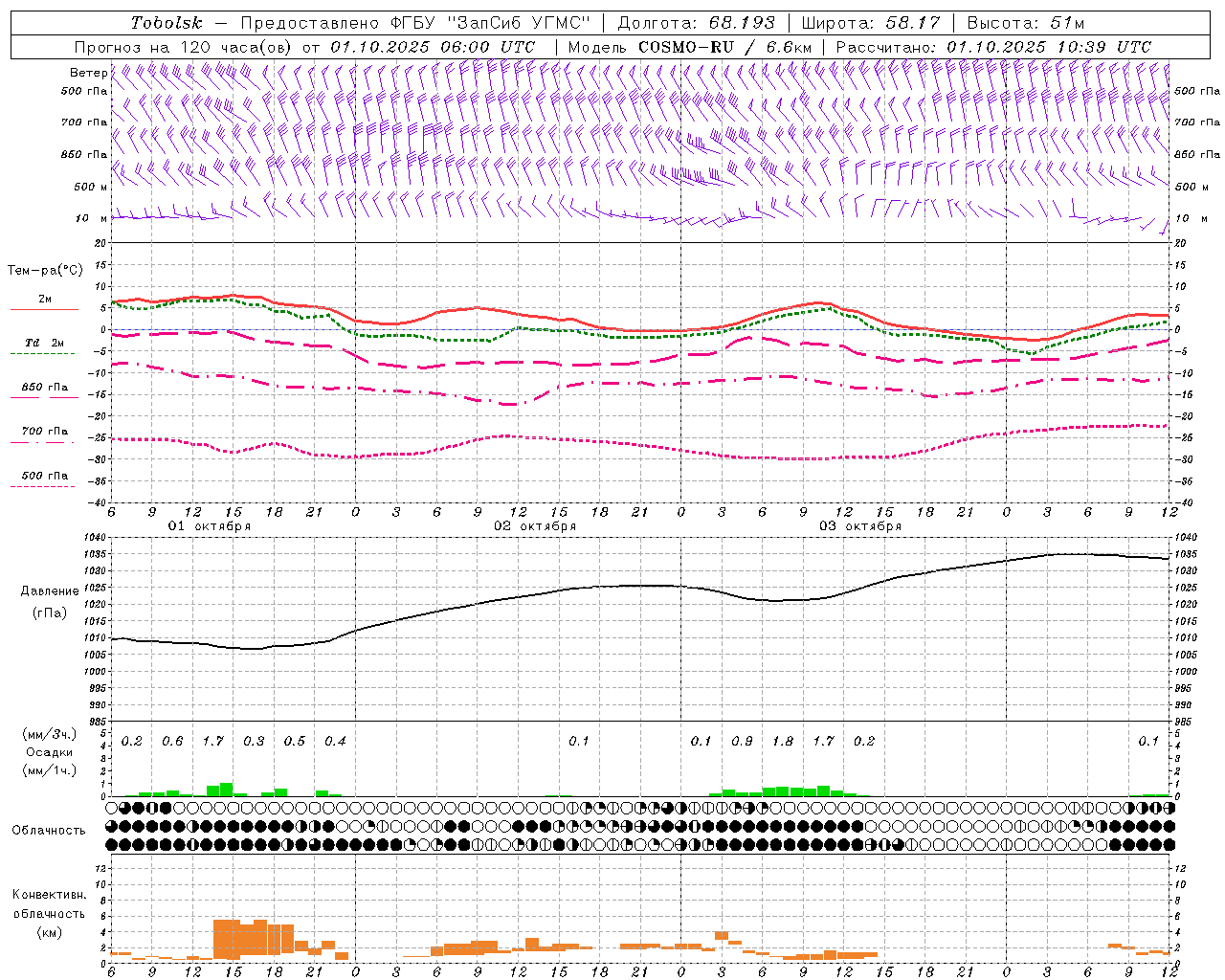Screen dimensions: 1225x980
Task: Click the "01 октября" date label
Action: point(210,526)
